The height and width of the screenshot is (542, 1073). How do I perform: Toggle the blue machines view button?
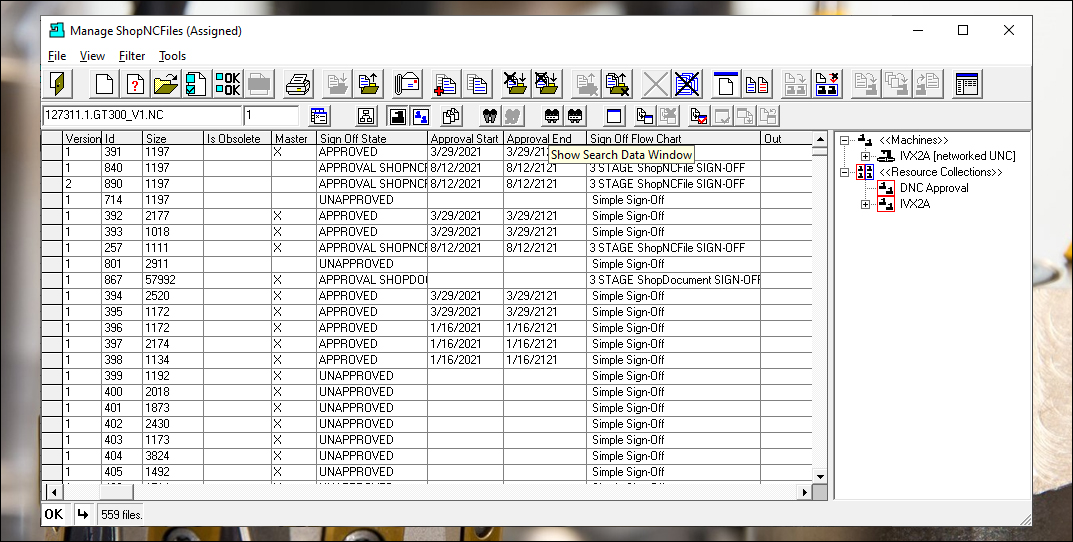pos(421,116)
